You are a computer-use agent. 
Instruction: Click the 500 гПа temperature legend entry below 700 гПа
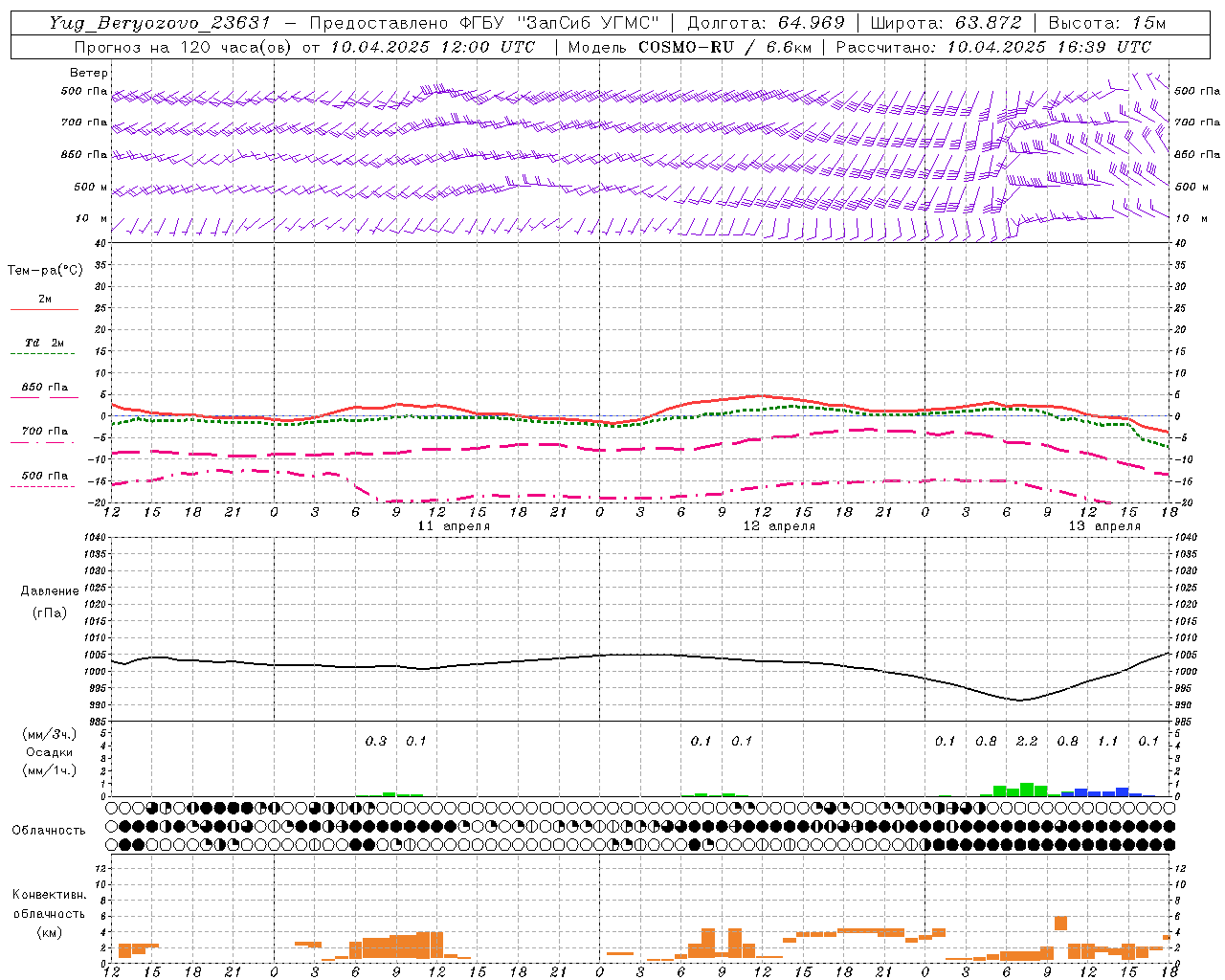tap(44, 476)
